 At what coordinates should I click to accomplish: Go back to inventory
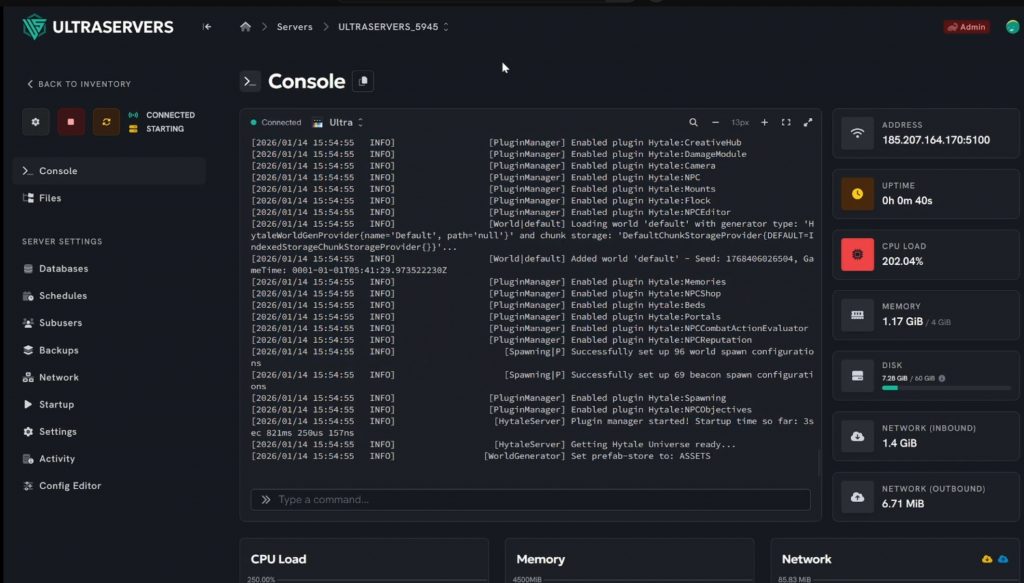(79, 84)
